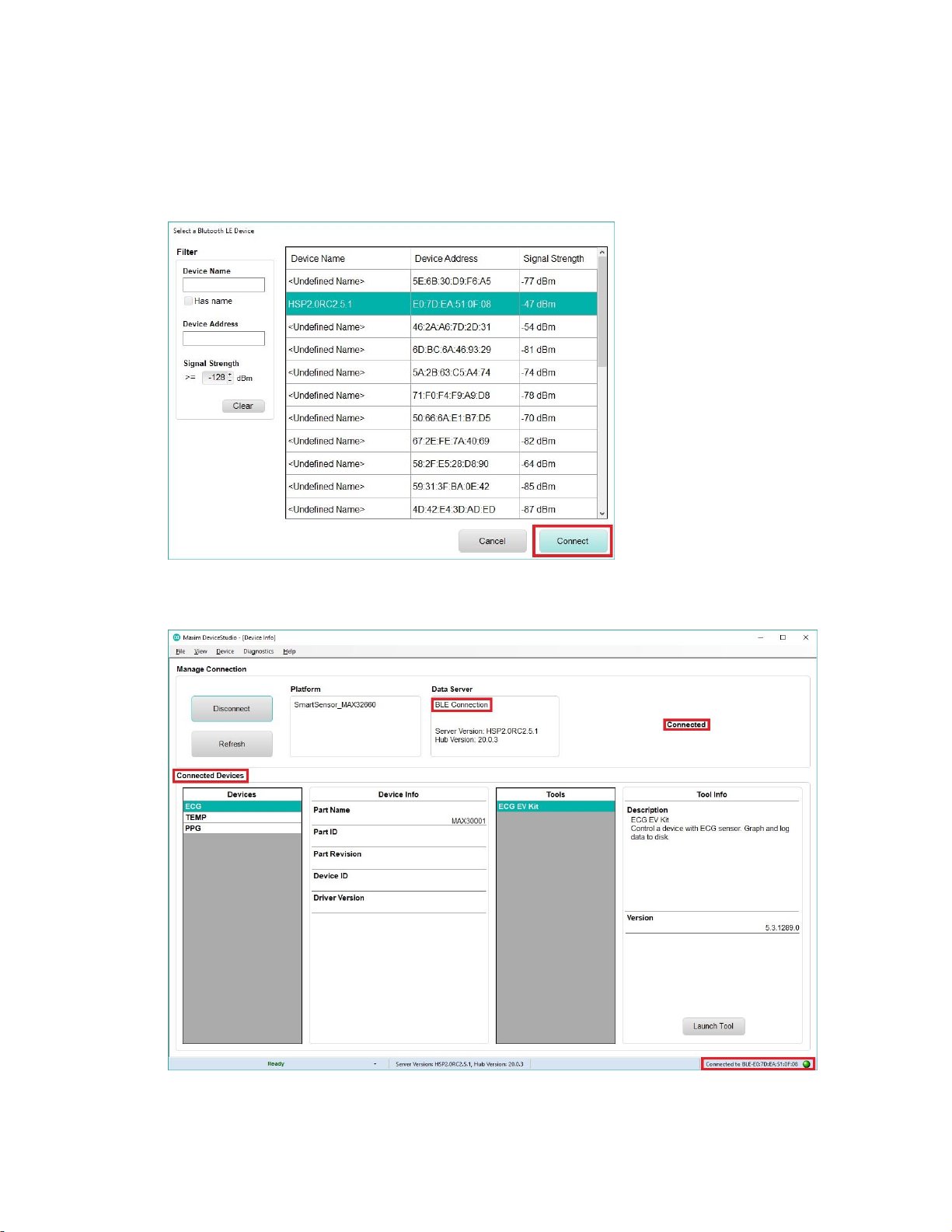Click the Signal Strength -128 spin box
This screenshot has width=952, height=1232.
pos(218,378)
